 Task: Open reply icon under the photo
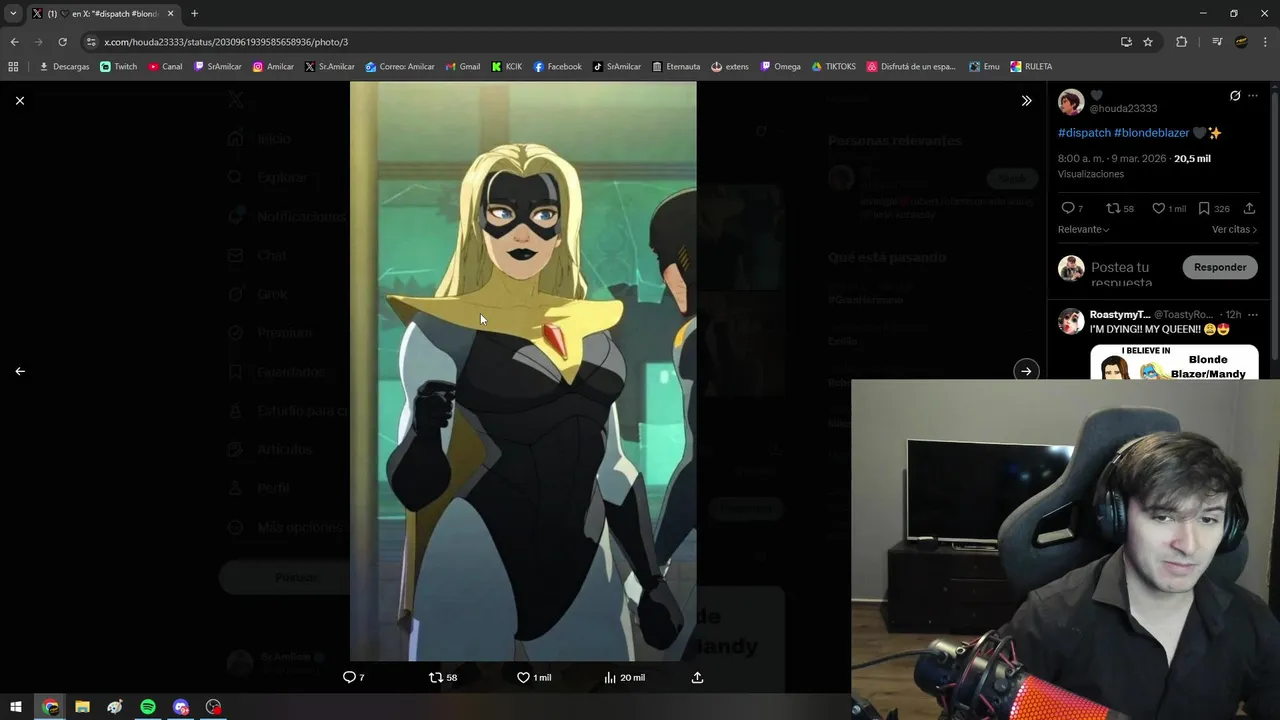[349, 677]
